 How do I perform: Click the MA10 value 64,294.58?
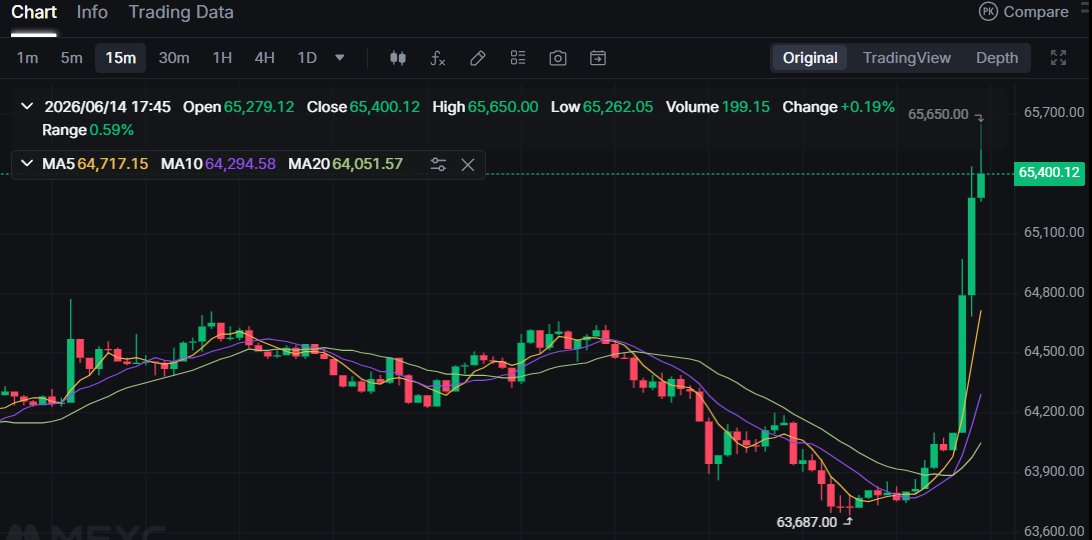tap(240, 164)
